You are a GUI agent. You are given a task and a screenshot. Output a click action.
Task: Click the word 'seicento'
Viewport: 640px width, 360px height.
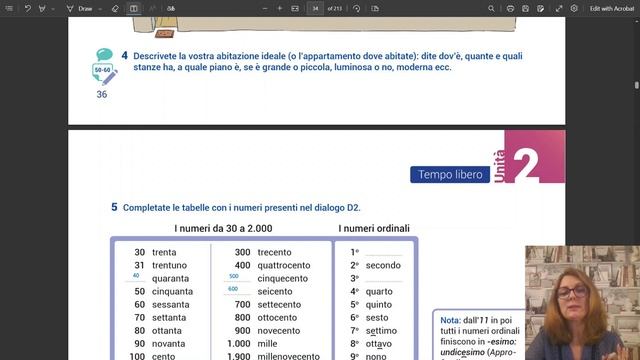(x=275, y=291)
